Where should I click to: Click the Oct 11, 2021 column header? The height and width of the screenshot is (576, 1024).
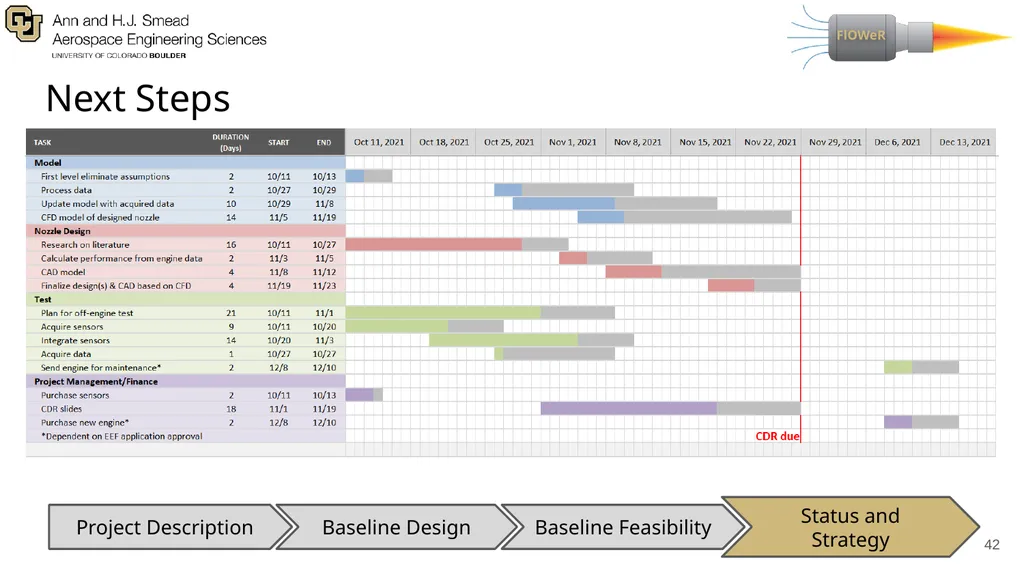(x=379, y=142)
